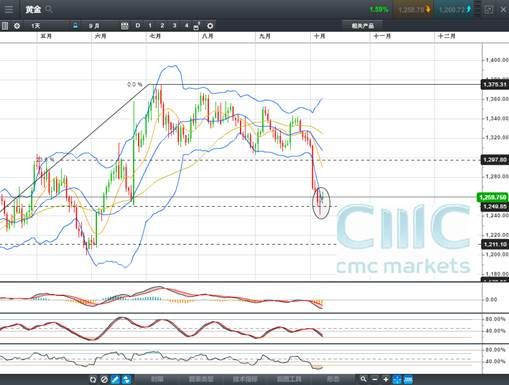The height and width of the screenshot is (385, 509).
Task: Select layout preset D
Action: click(x=138, y=26)
